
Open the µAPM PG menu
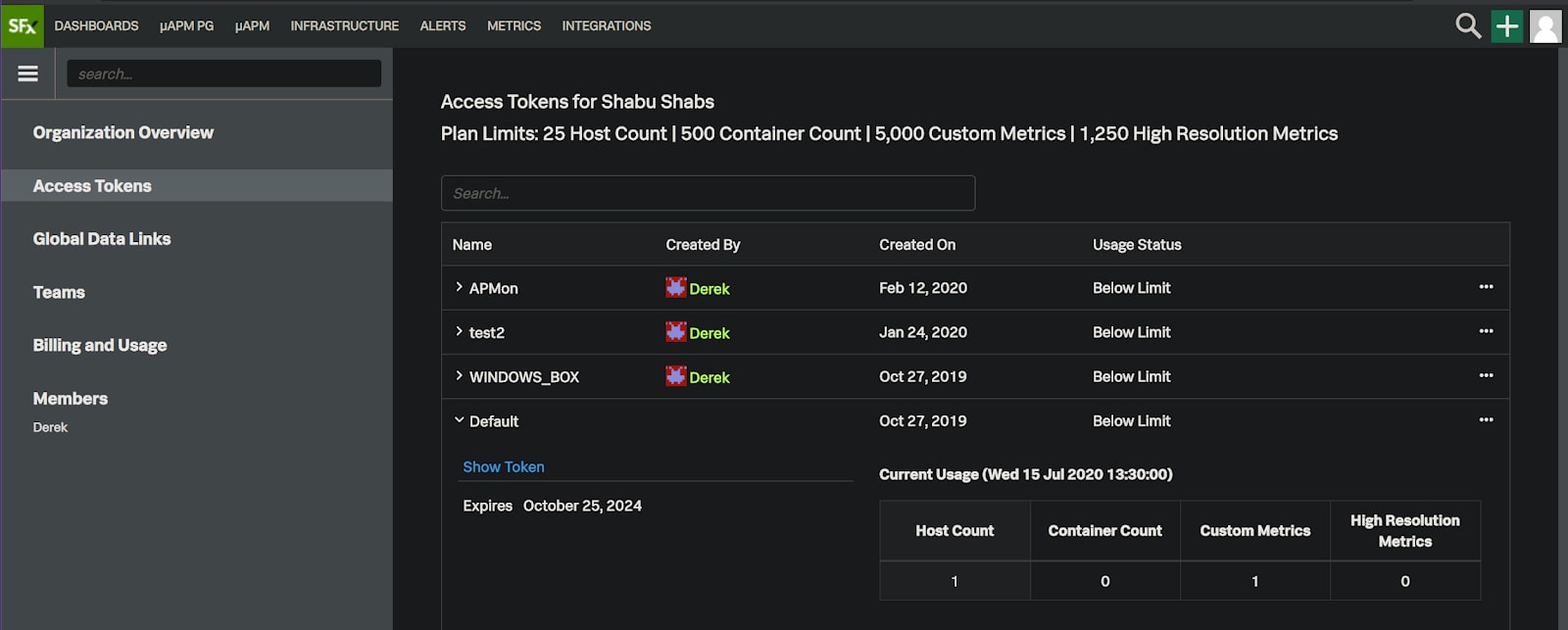(x=186, y=25)
